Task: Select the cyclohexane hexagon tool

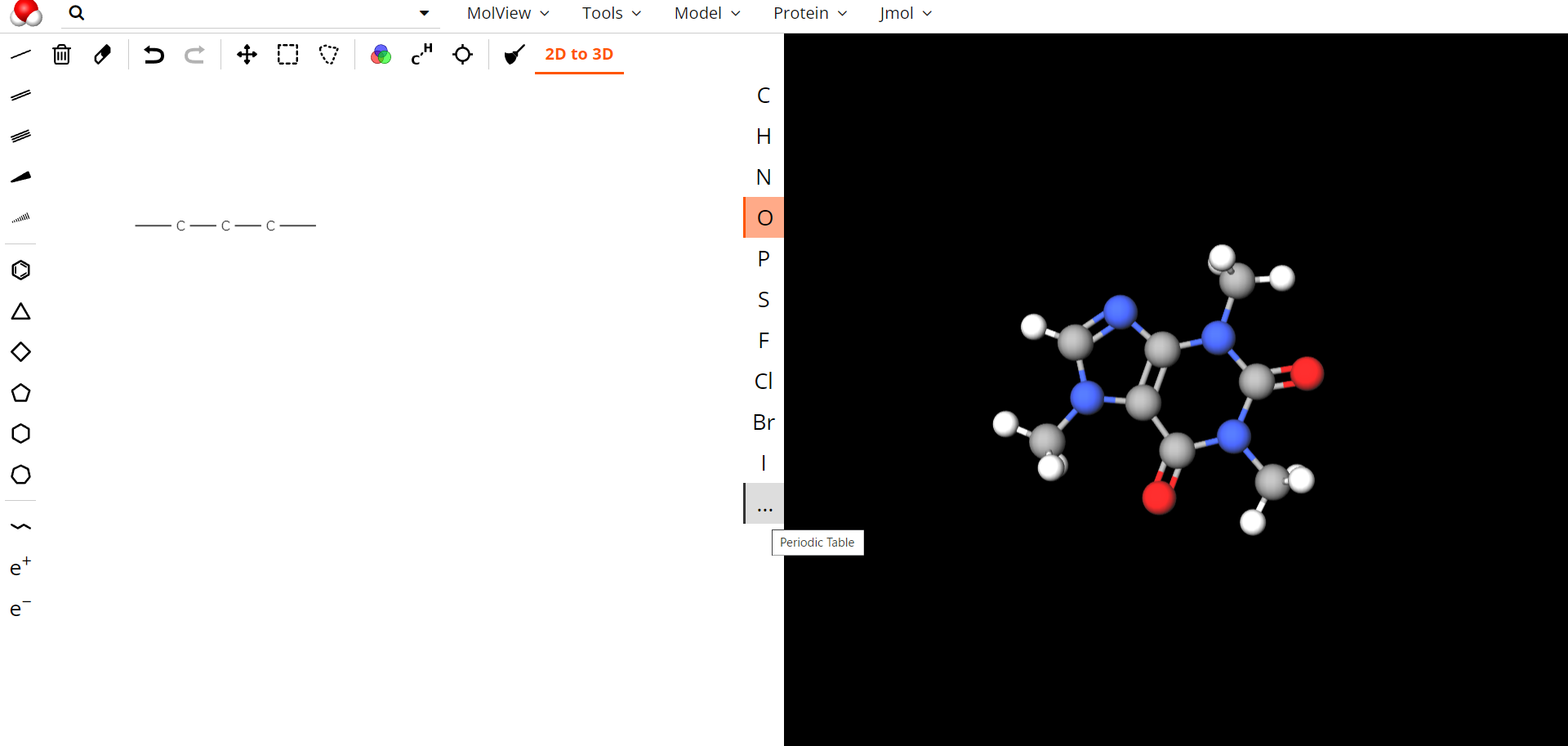Action: (x=20, y=434)
